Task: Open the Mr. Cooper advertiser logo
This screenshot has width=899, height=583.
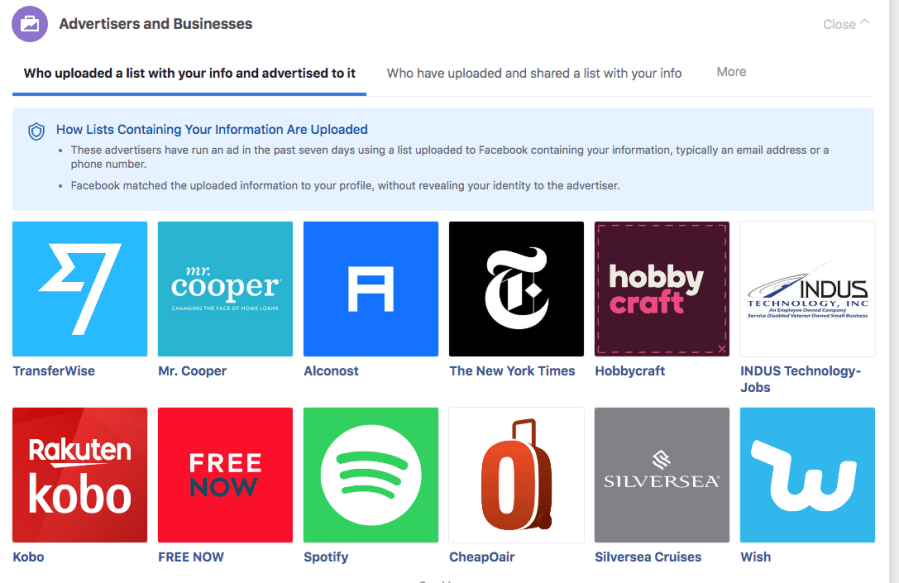Action: [x=225, y=289]
